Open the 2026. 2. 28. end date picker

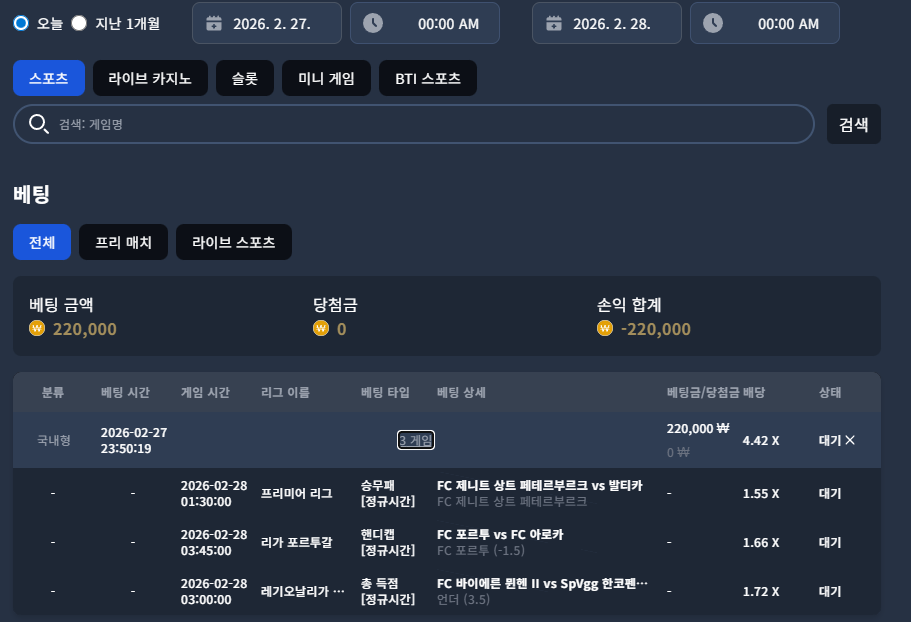(x=607, y=23)
